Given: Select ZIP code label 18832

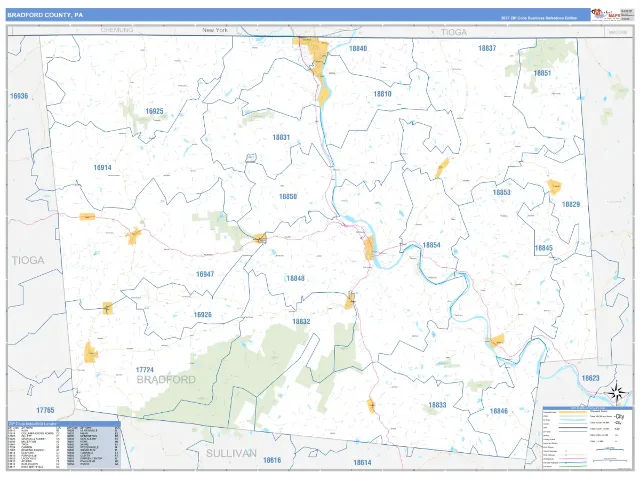Looking at the screenshot, I should (301, 322).
